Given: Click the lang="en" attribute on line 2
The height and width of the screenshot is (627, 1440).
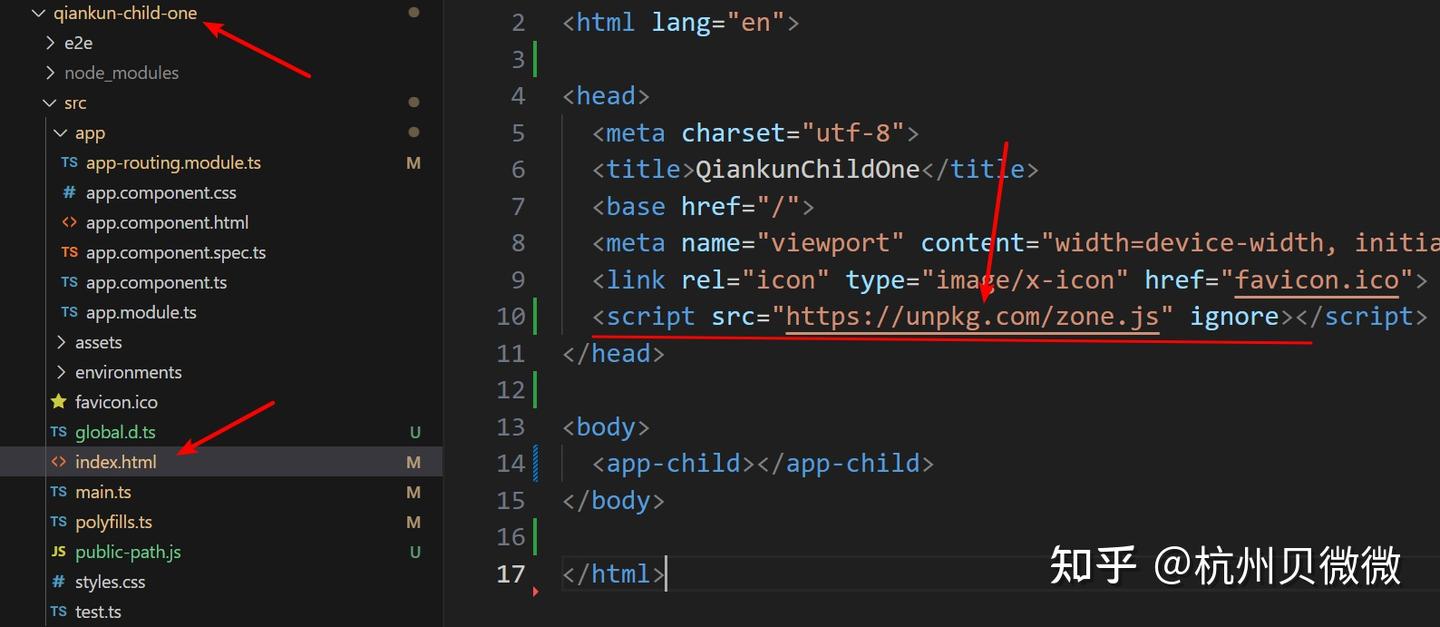Looking at the screenshot, I should [718, 23].
